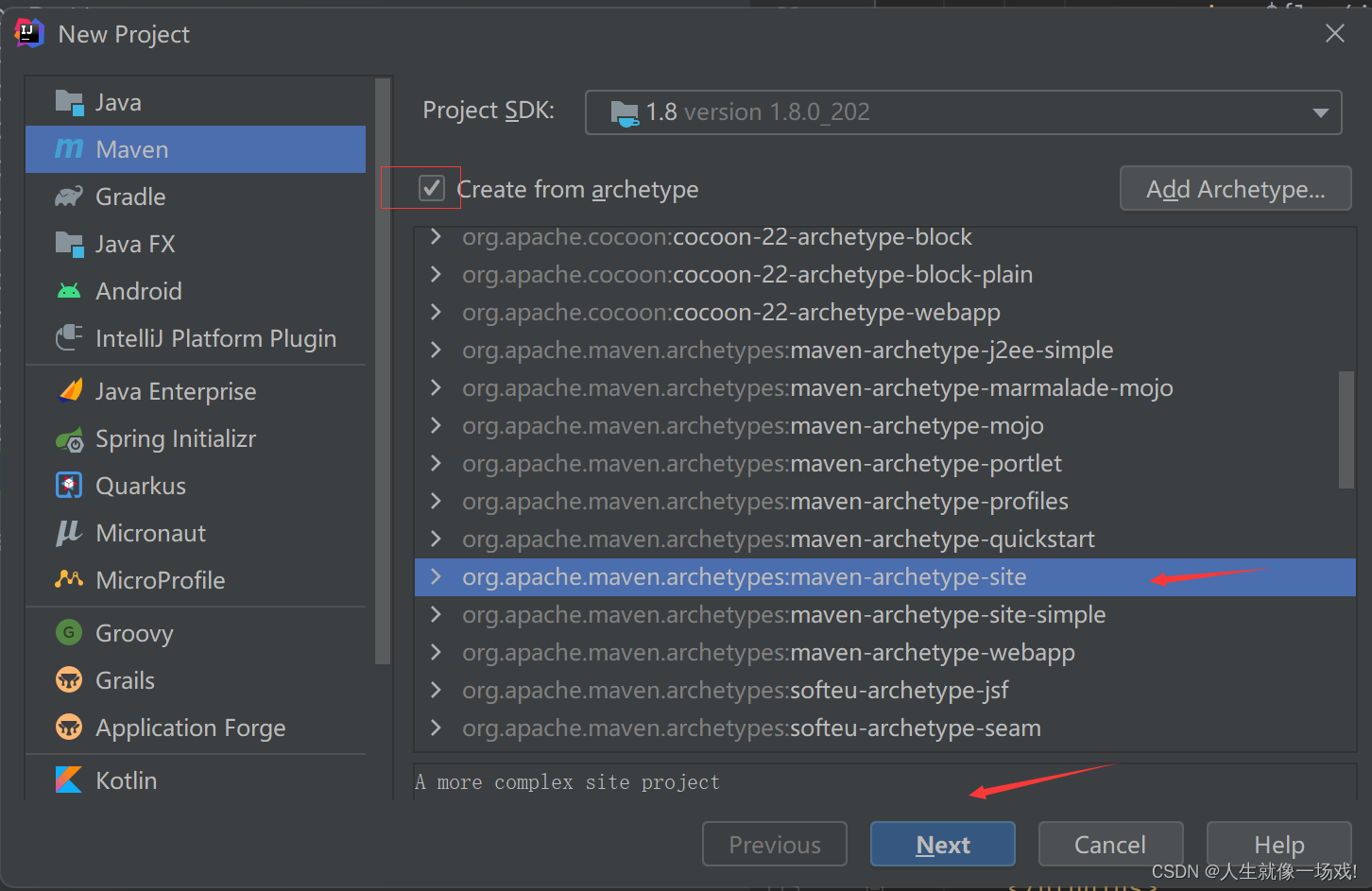This screenshot has width=1372, height=891.
Task: Click the Help button
Action: tap(1279, 845)
